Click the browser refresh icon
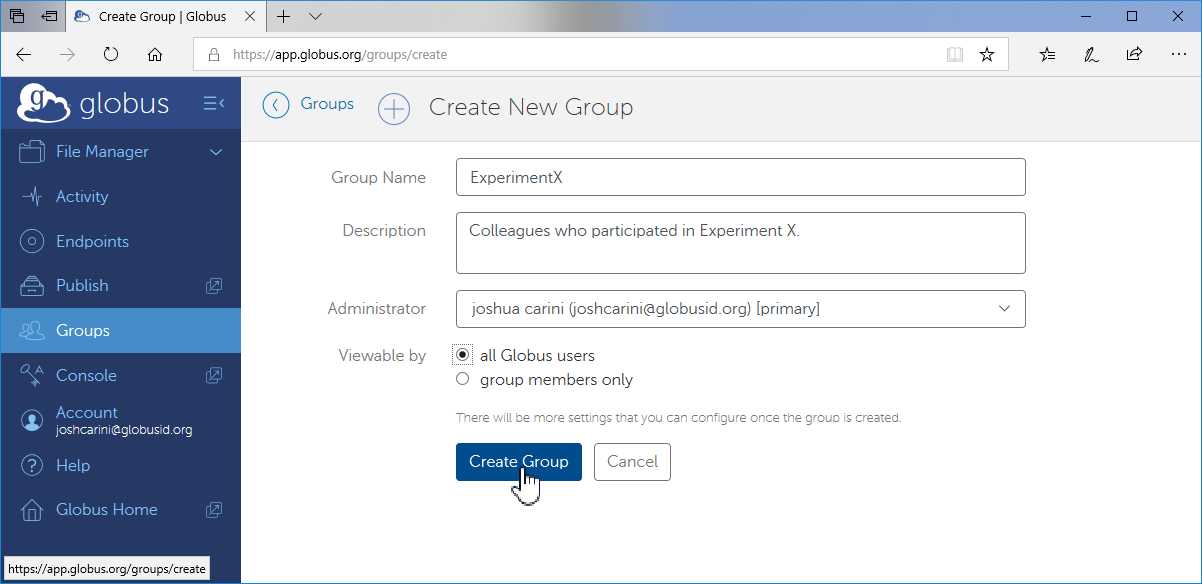1202x584 pixels. (111, 55)
